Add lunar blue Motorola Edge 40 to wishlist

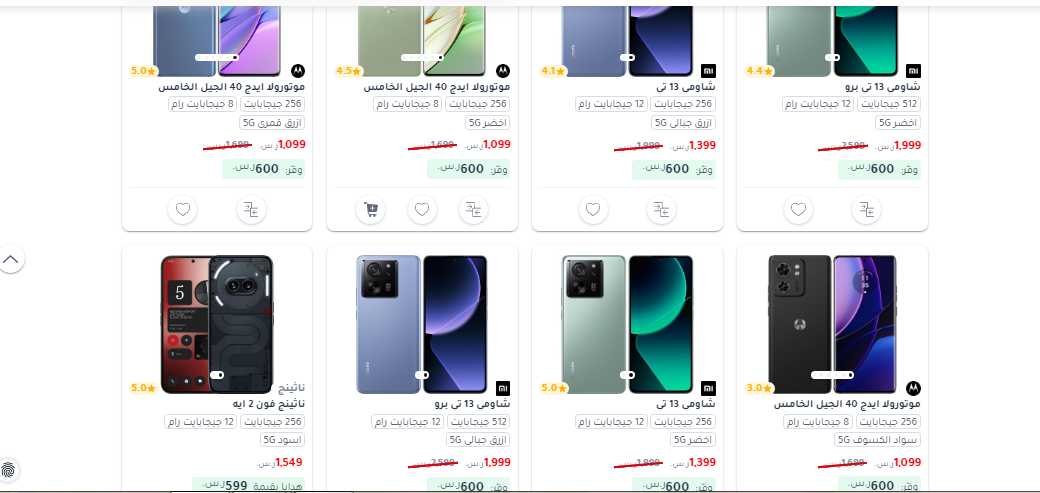click(x=182, y=210)
